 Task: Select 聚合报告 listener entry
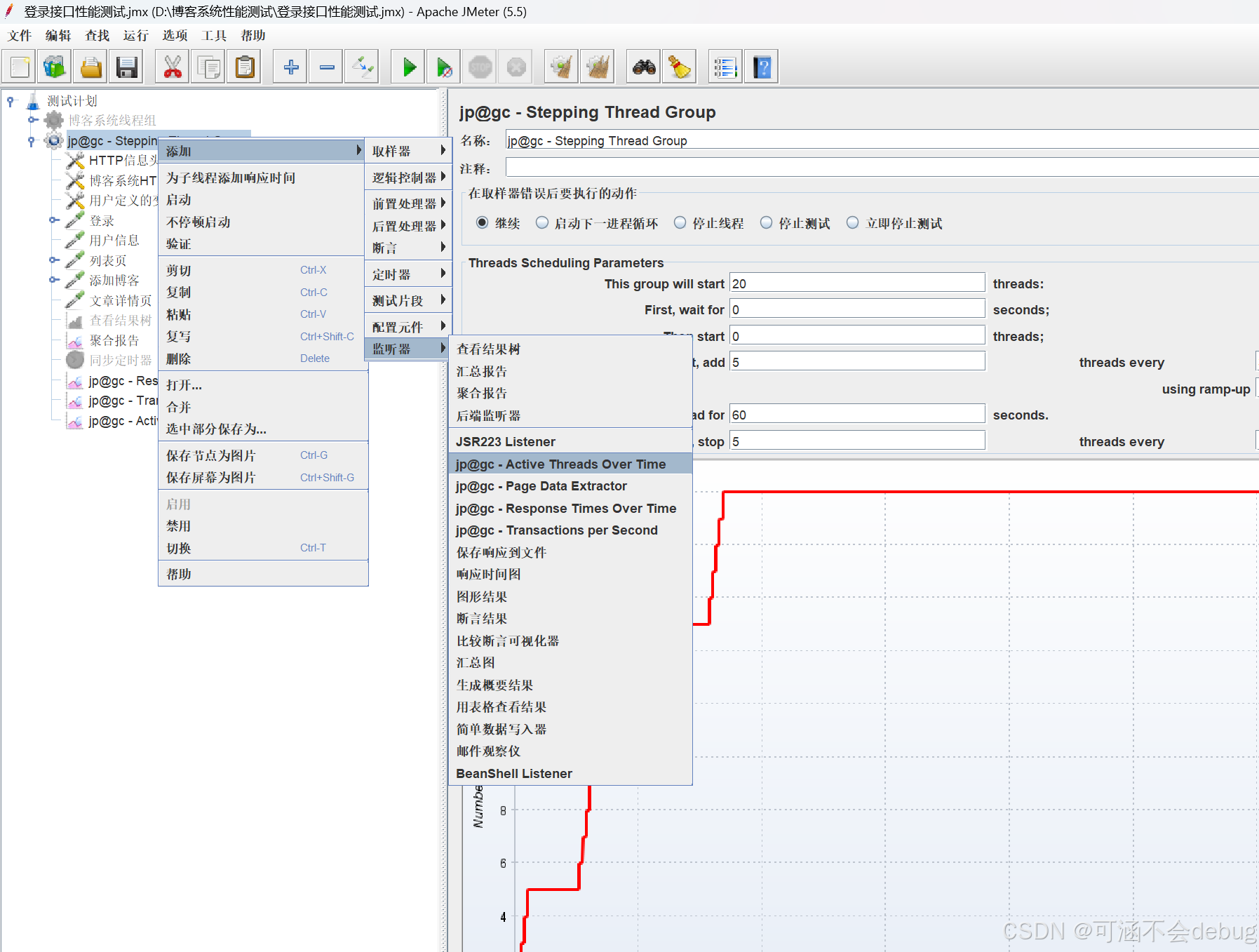[570, 393]
